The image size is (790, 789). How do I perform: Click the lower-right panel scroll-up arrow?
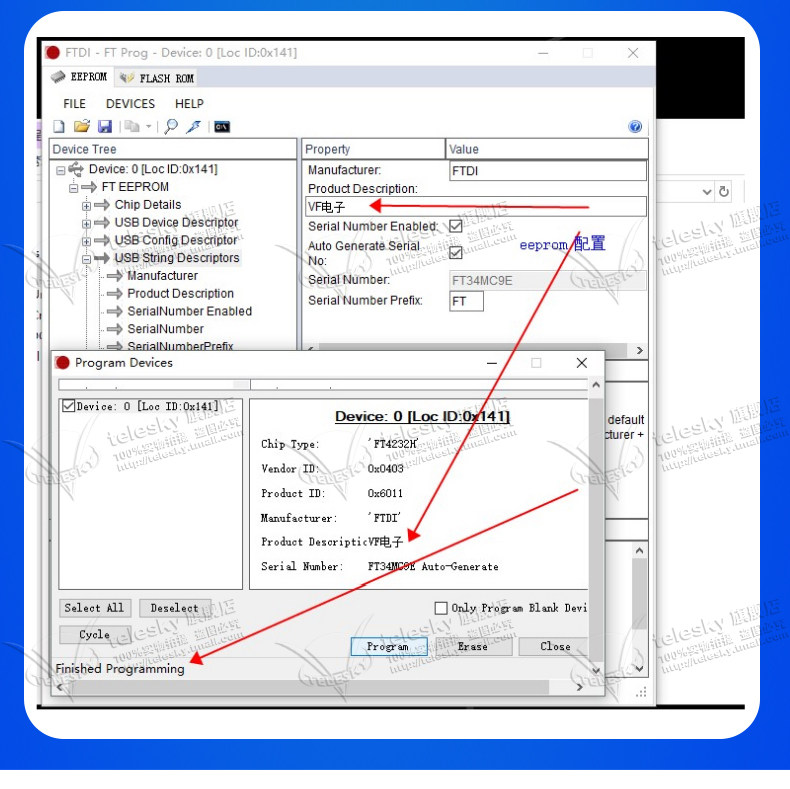point(639,551)
